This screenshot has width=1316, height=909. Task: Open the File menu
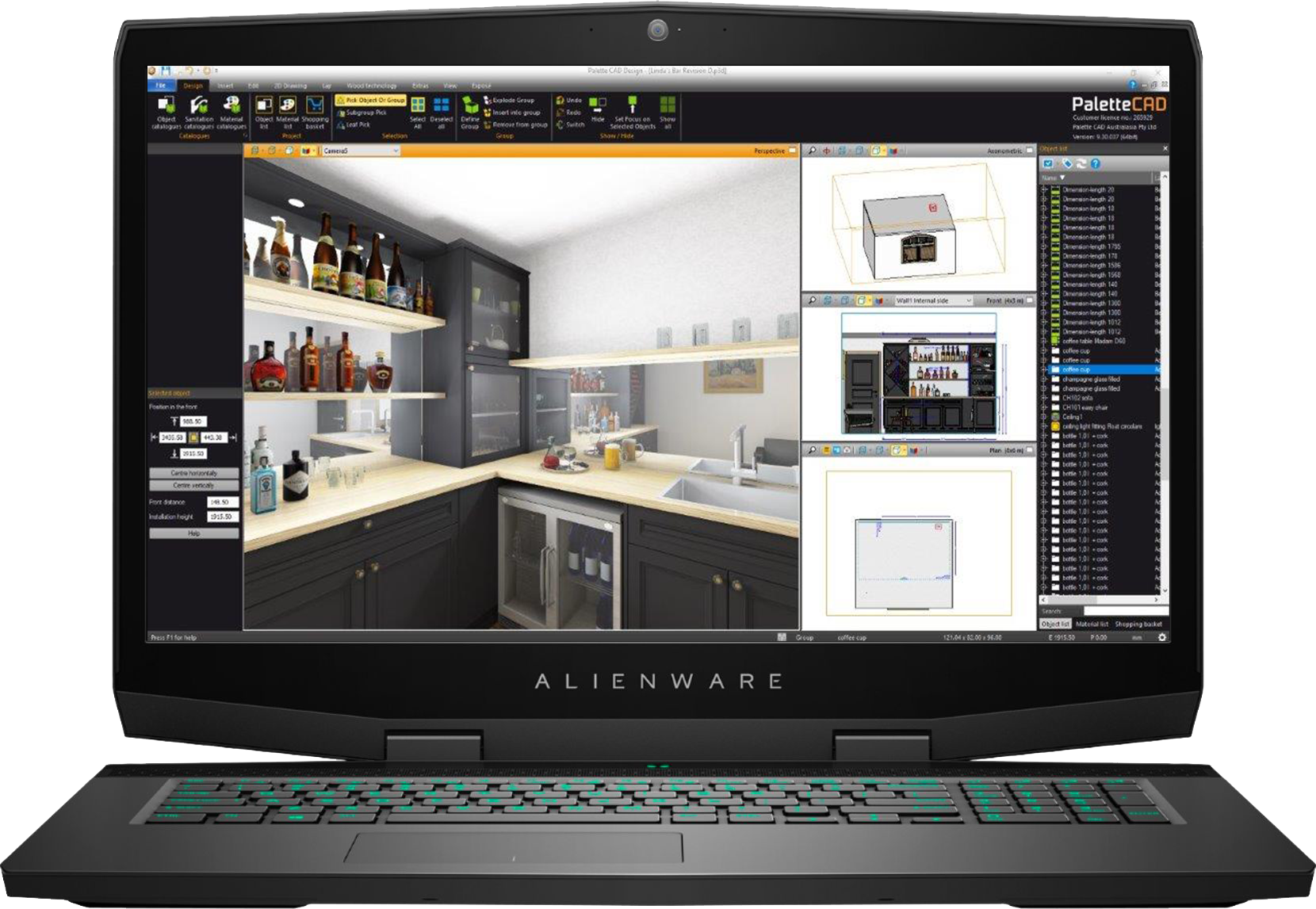pyautogui.click(x=161, y=86)
